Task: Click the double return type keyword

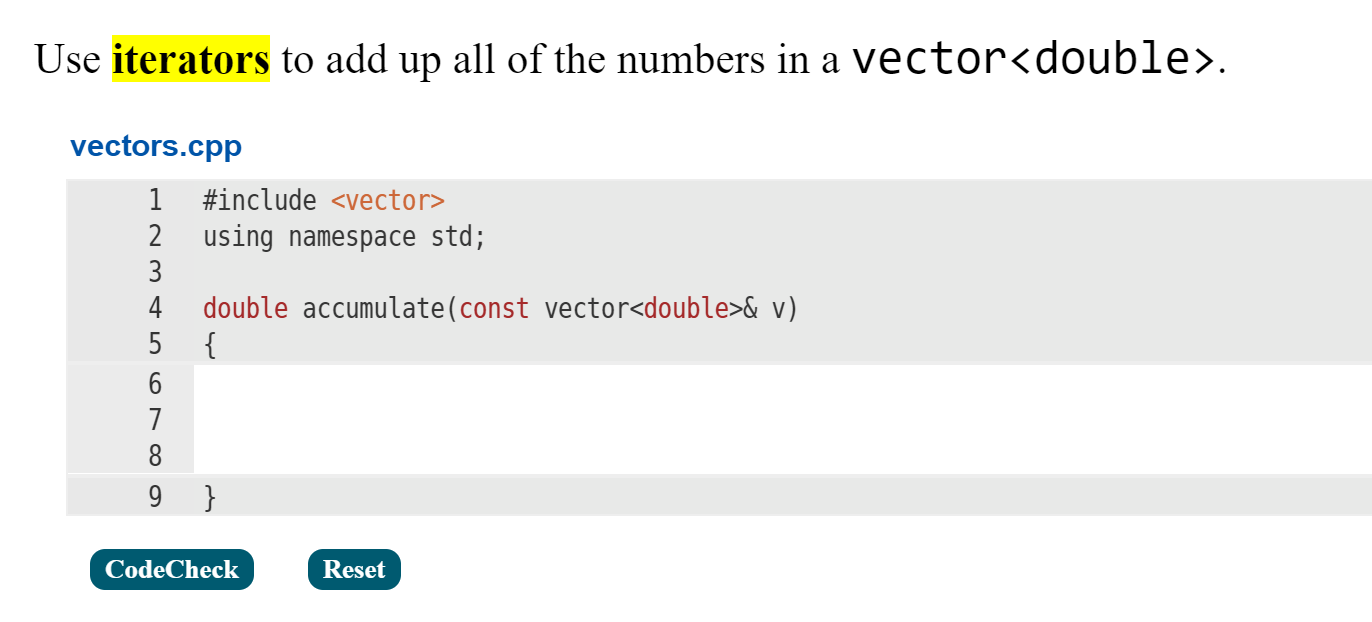Action: pos(244,308)
